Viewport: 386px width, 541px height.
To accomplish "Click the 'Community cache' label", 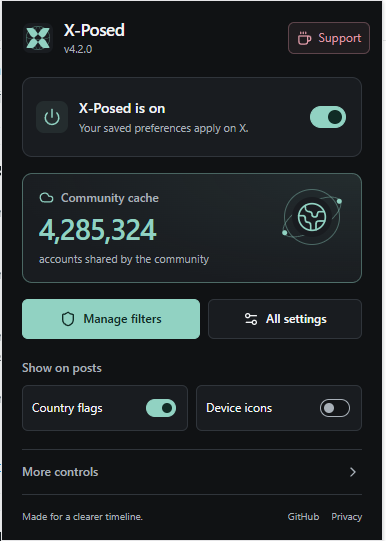I will point(110,198).
